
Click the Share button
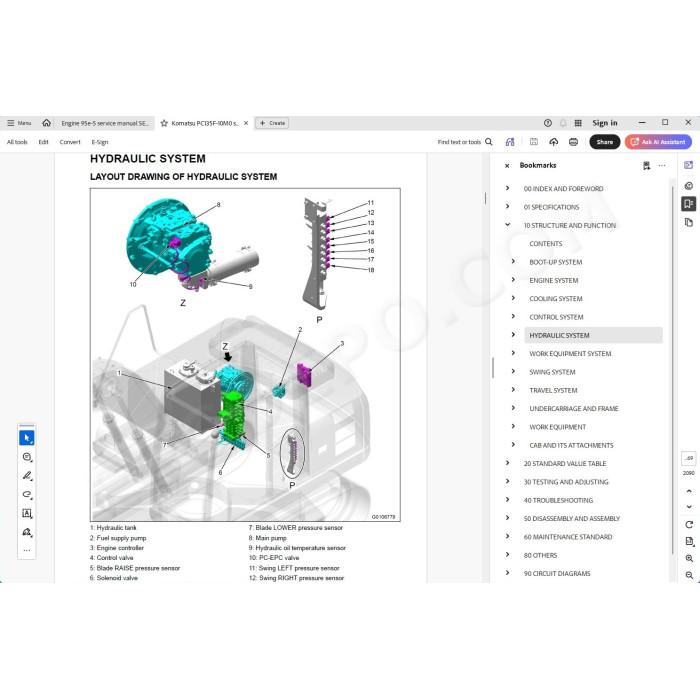point(604,142)
